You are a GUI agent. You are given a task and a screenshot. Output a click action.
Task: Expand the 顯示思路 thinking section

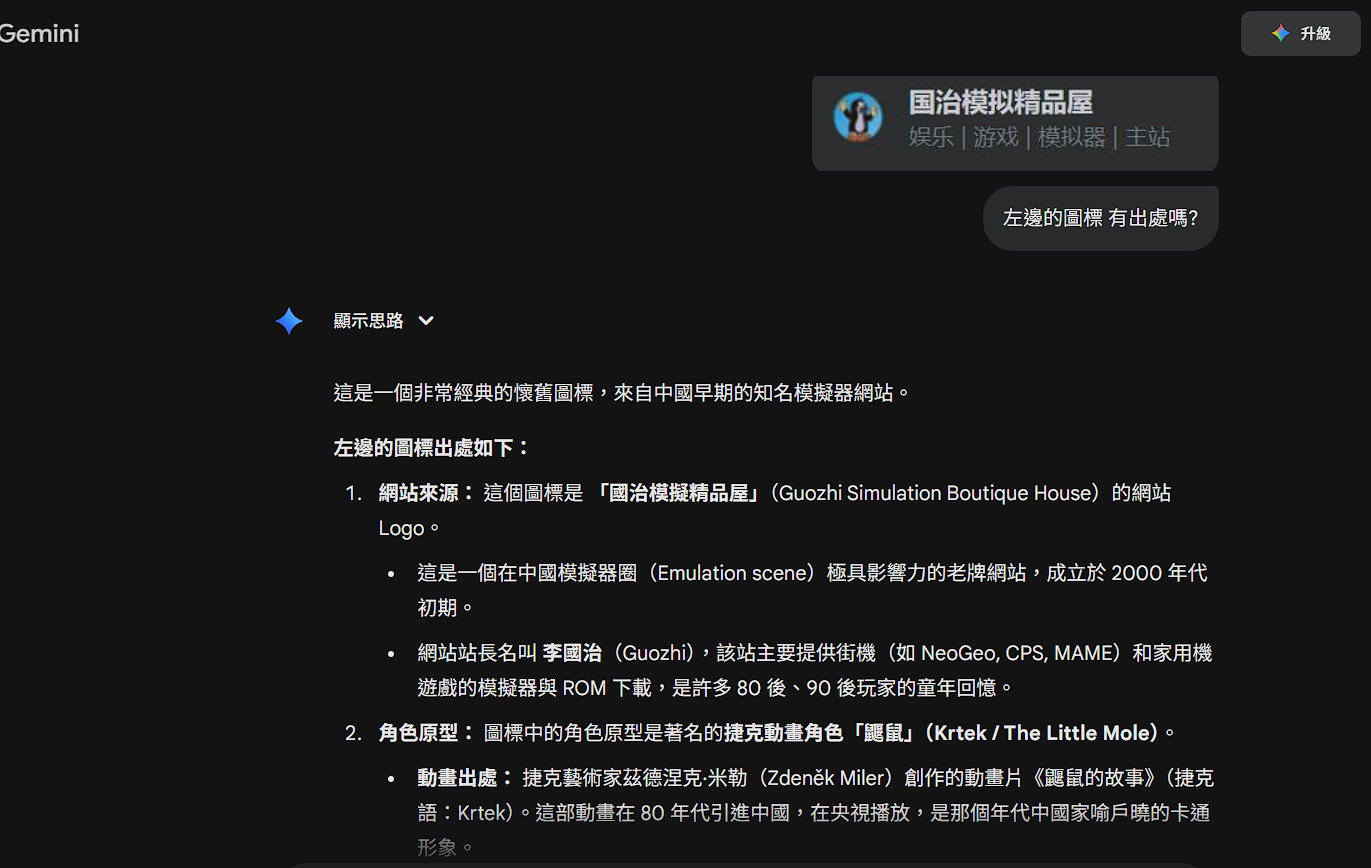369,321
